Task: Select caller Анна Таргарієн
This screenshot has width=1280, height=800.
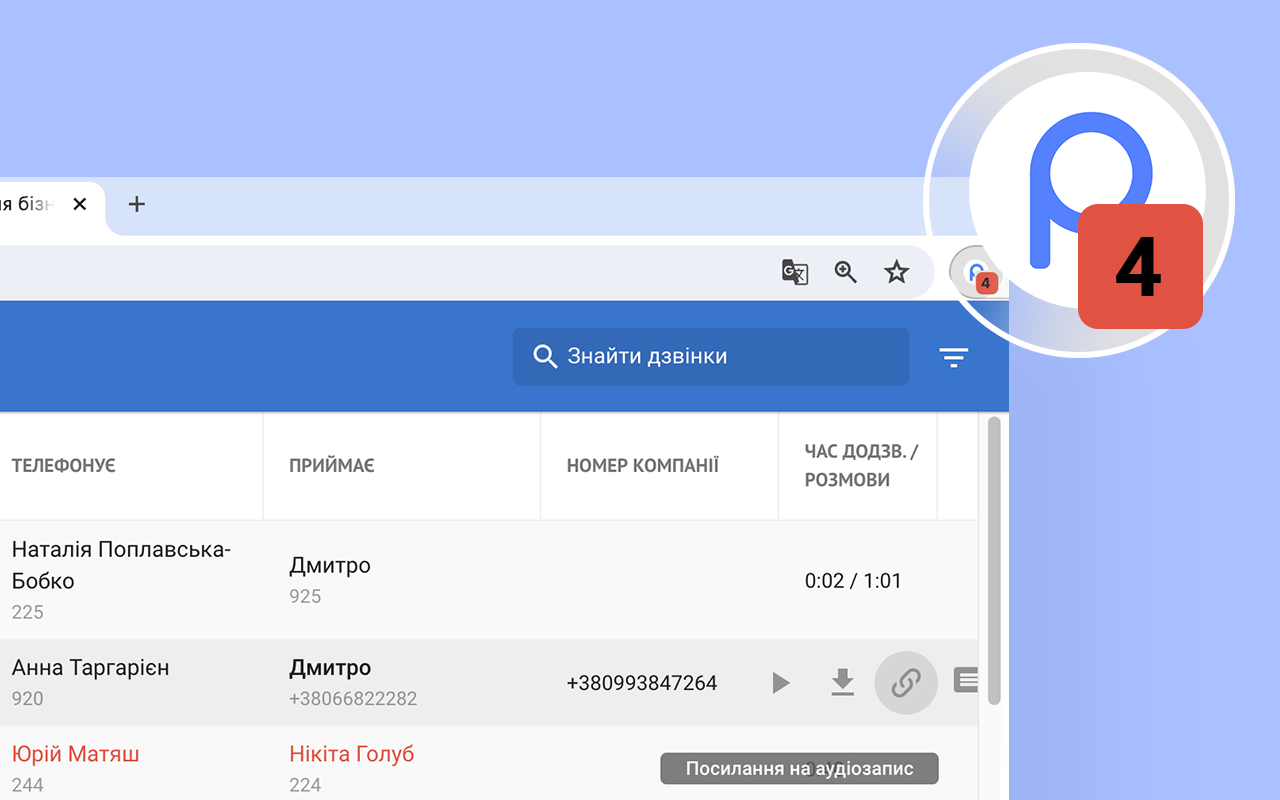Action: pos(91,668)
